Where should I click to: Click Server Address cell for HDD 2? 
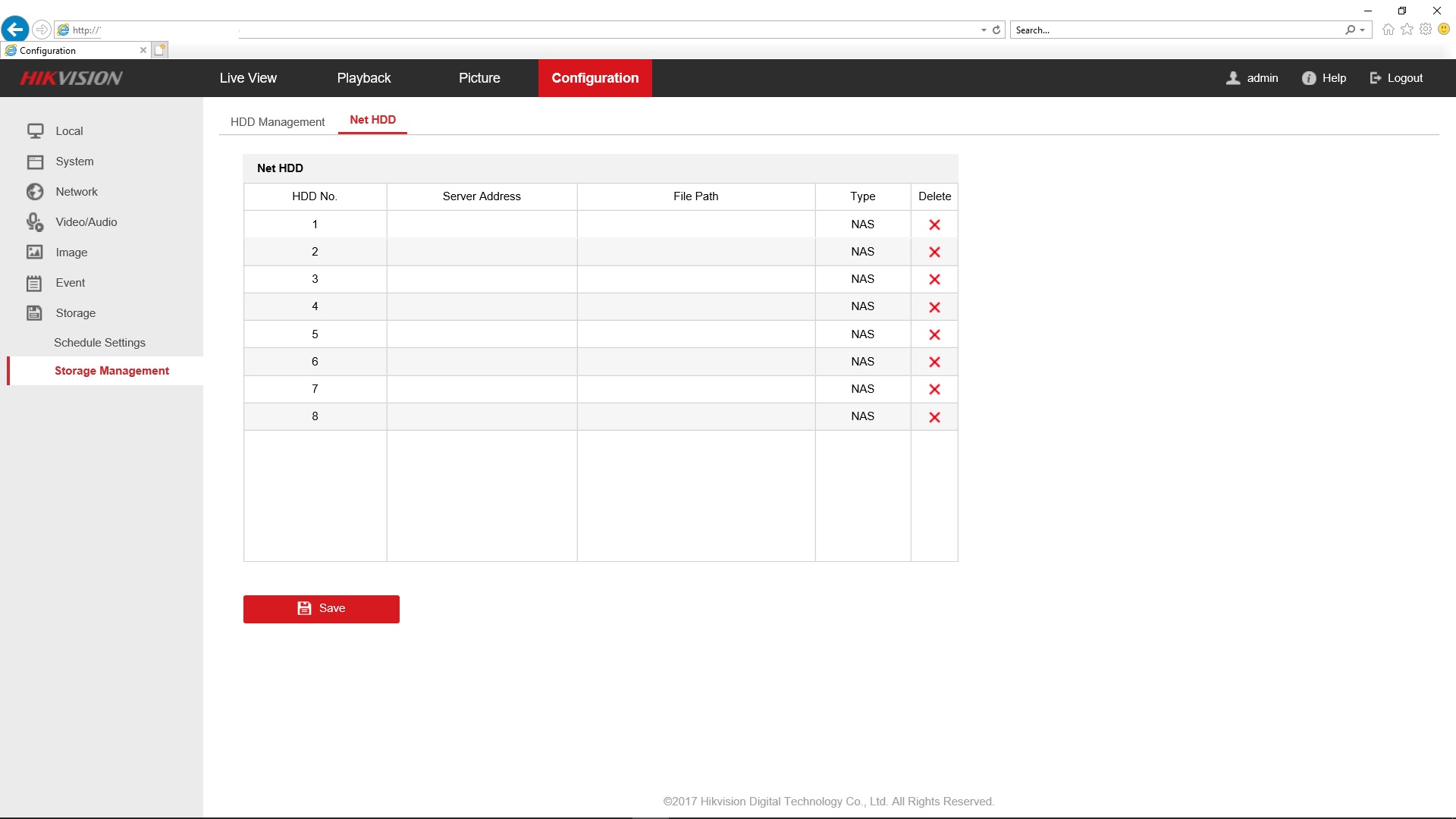[x=482, y=252]
